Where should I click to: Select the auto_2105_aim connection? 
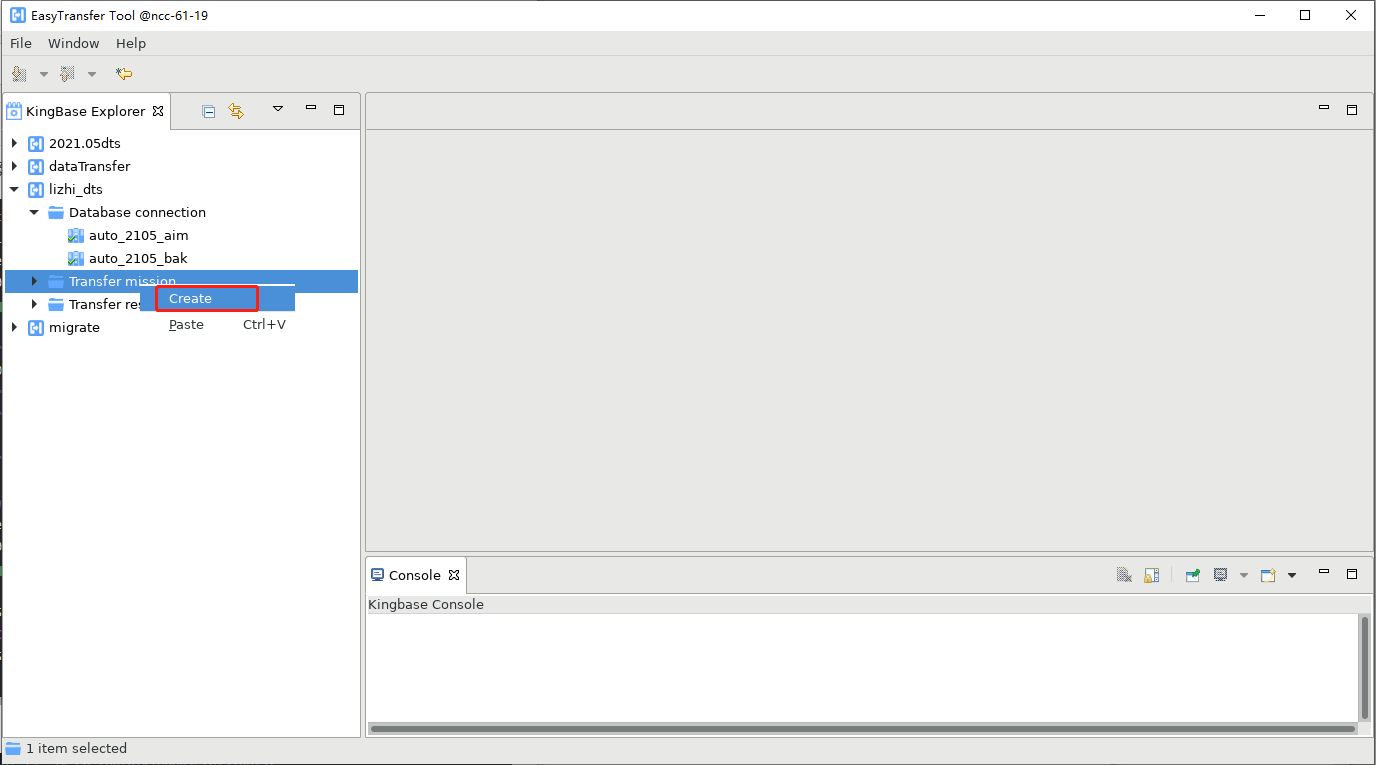point(138,235)
